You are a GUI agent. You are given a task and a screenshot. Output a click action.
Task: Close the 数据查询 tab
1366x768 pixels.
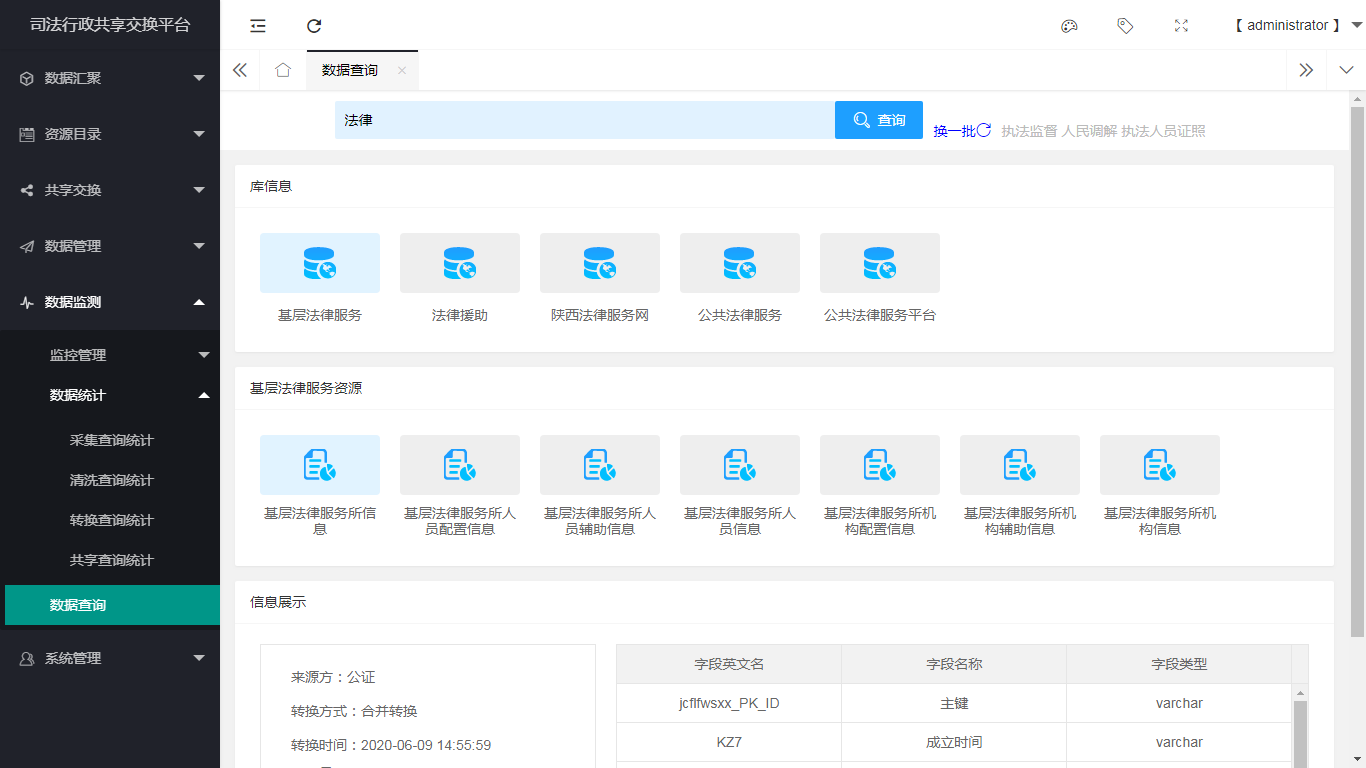point(402,70)
